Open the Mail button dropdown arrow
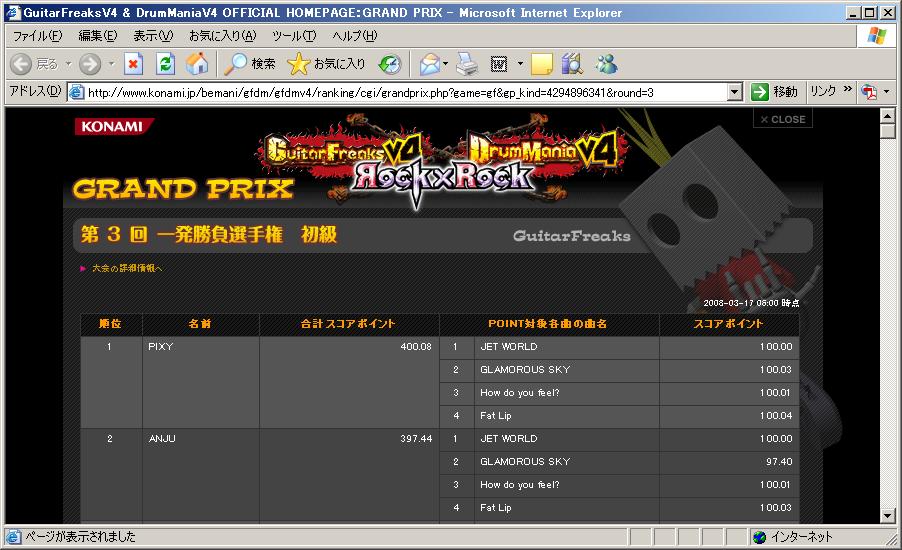The height and width of the screenshot is (550, 902). point(445,64)
